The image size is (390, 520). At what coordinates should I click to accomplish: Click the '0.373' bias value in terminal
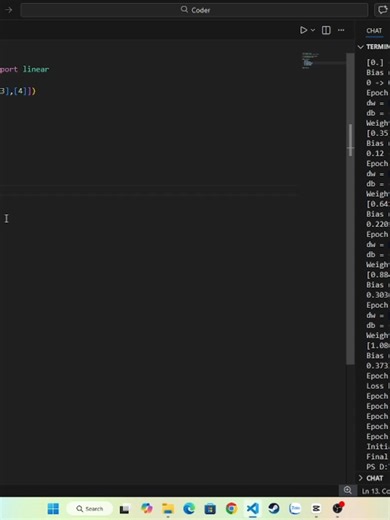pos(377,366)
